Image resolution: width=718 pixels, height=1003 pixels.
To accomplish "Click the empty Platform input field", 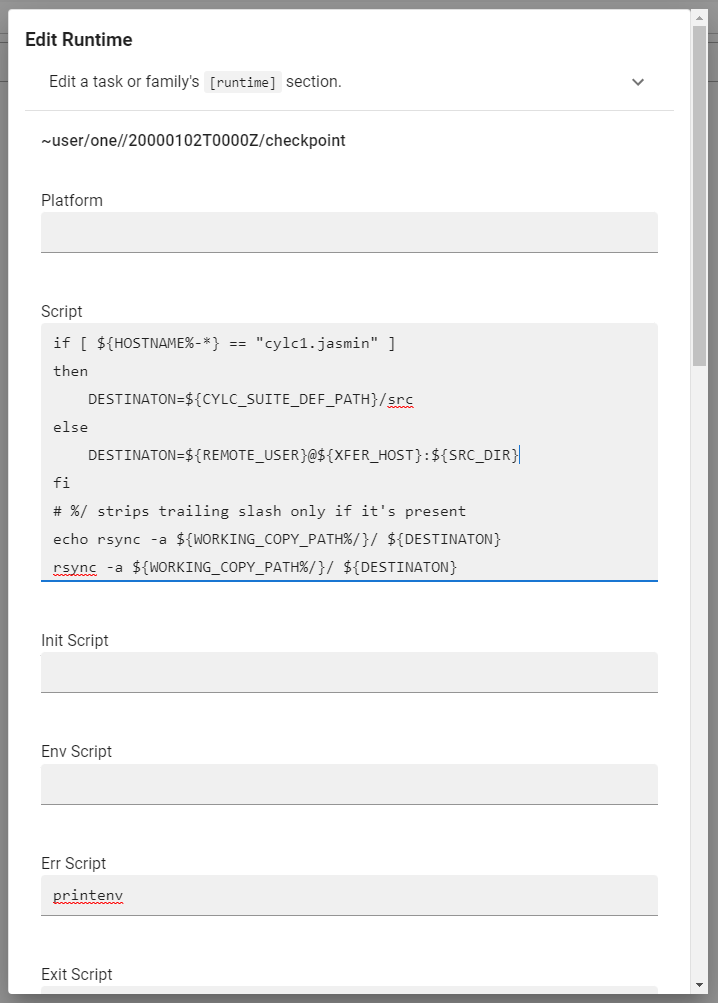I will pyautogui.click(x=349, y=232).
